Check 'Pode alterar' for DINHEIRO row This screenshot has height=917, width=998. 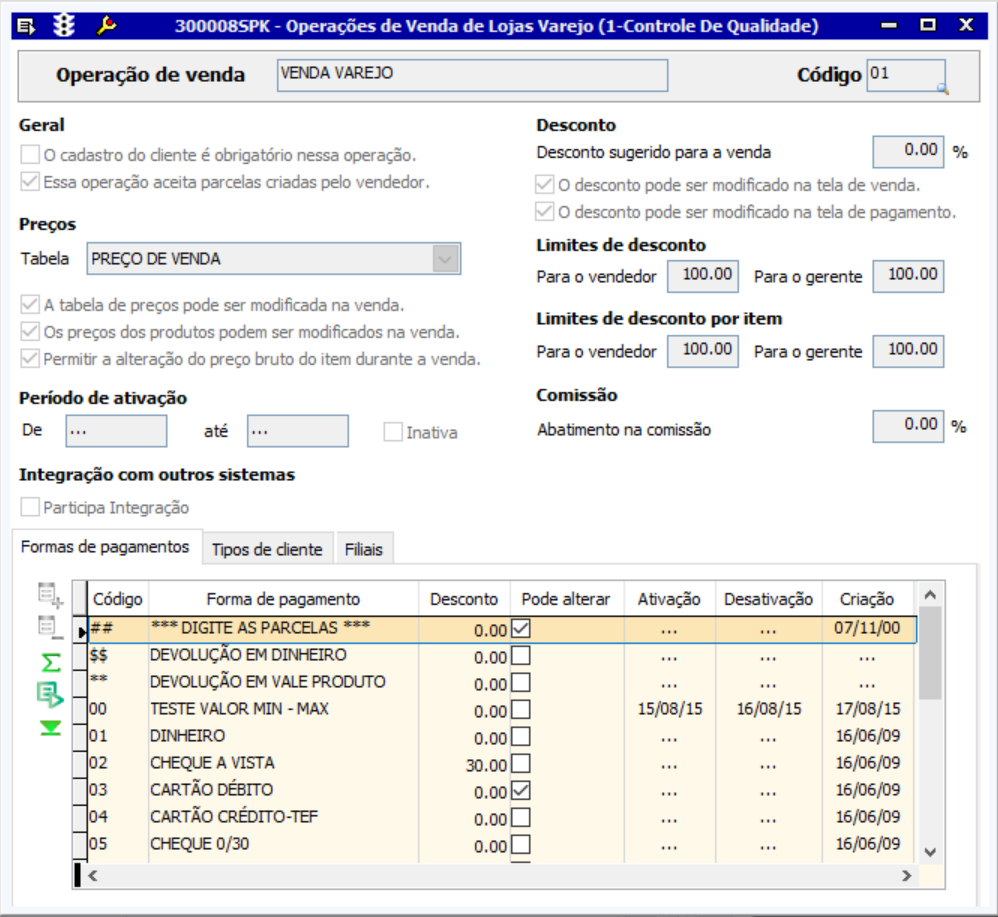point(521,737)
